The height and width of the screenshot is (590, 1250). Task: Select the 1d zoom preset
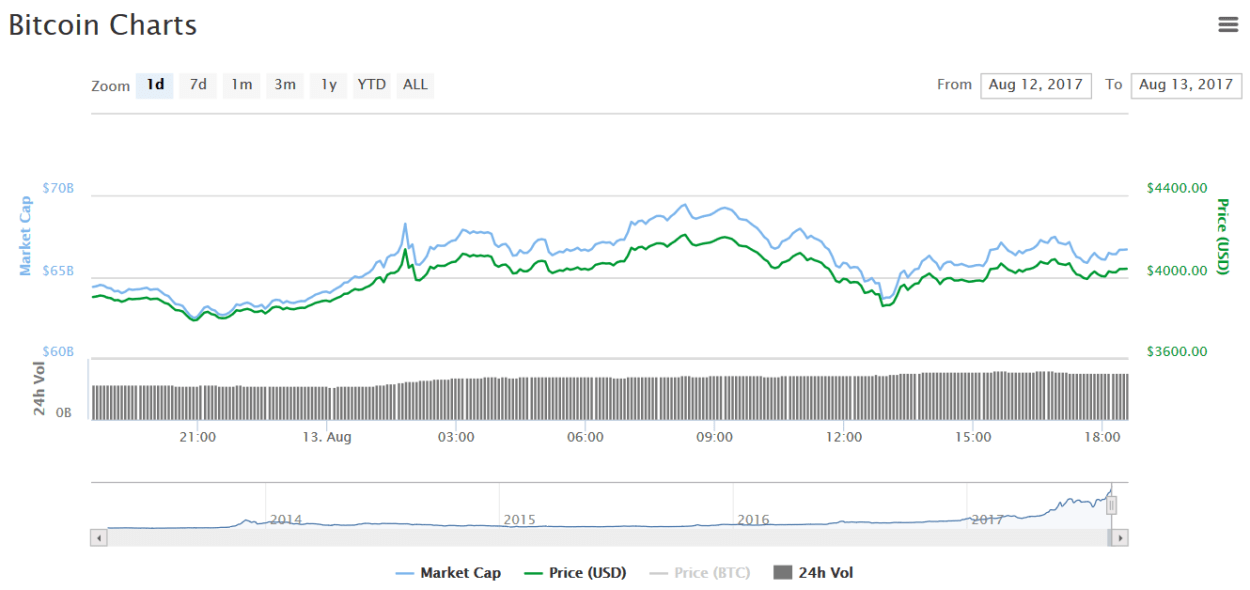(x=154, y=85)
